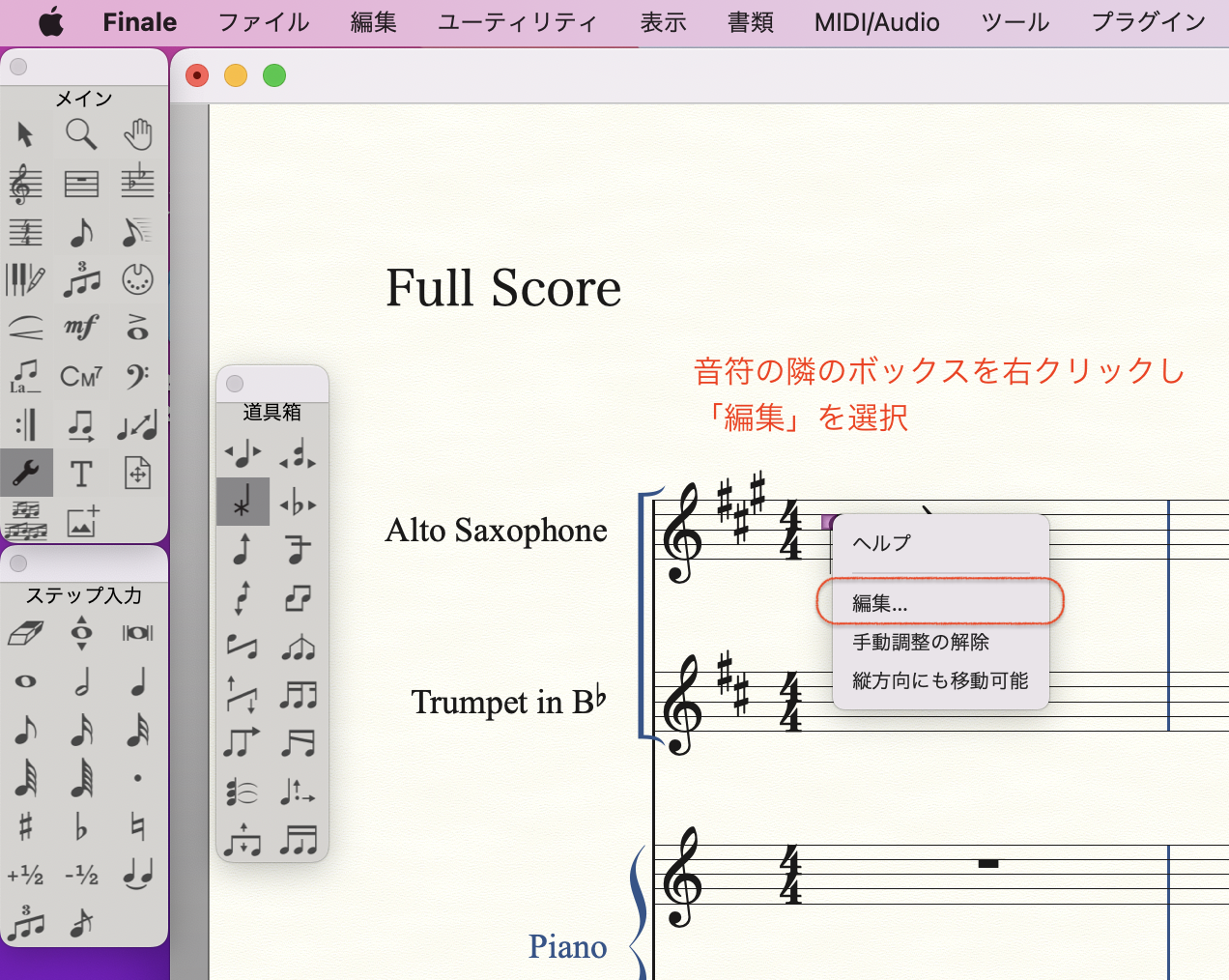Choose 編集... in the context menu
The height and width of the screenshot is (980, 1229).
point(941,604)
